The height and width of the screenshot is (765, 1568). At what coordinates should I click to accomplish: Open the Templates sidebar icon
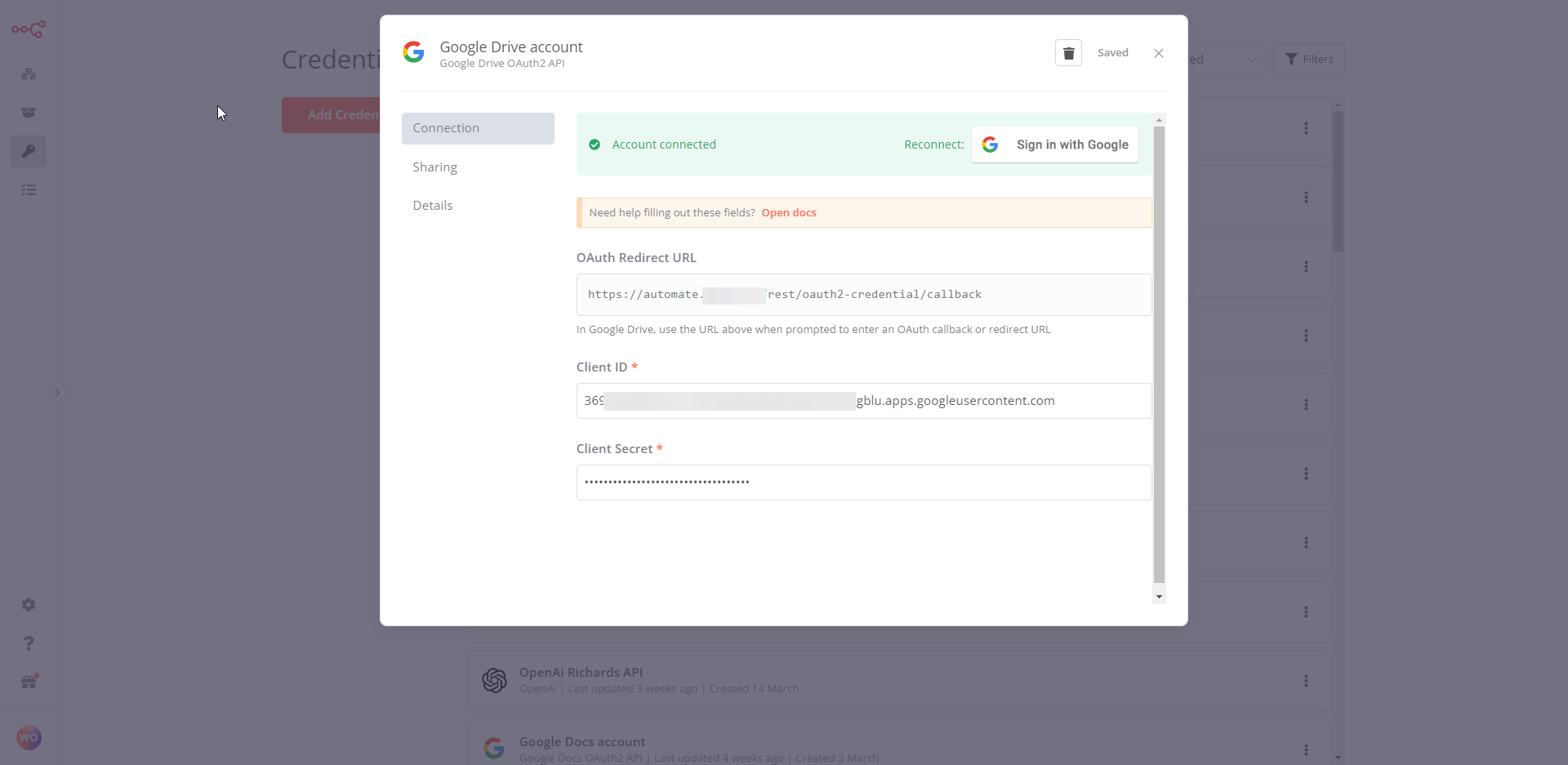click(x=29, y=113)
